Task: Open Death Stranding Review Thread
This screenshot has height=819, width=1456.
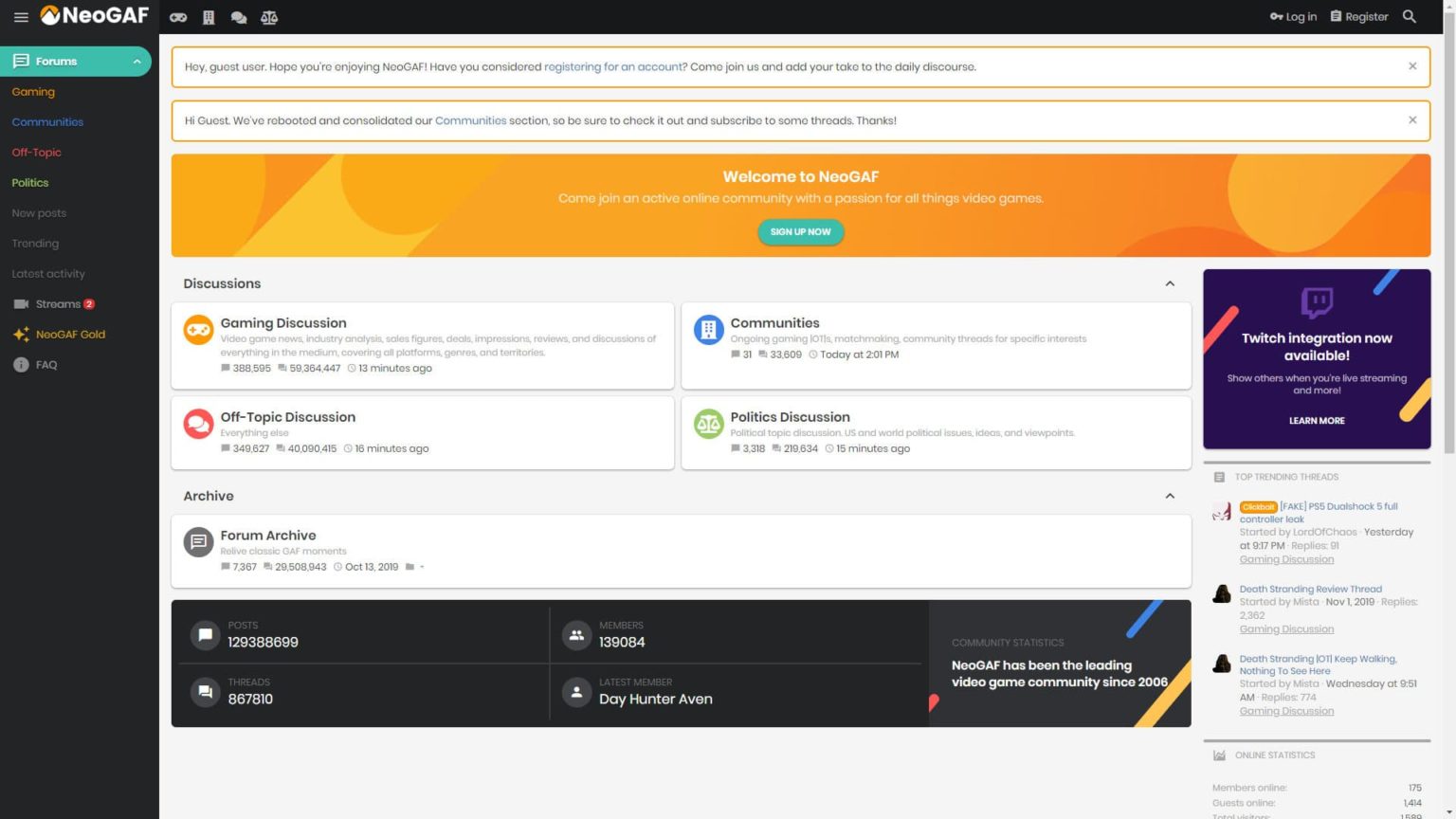Action: pyautogui.click(x=1310, y=589)
